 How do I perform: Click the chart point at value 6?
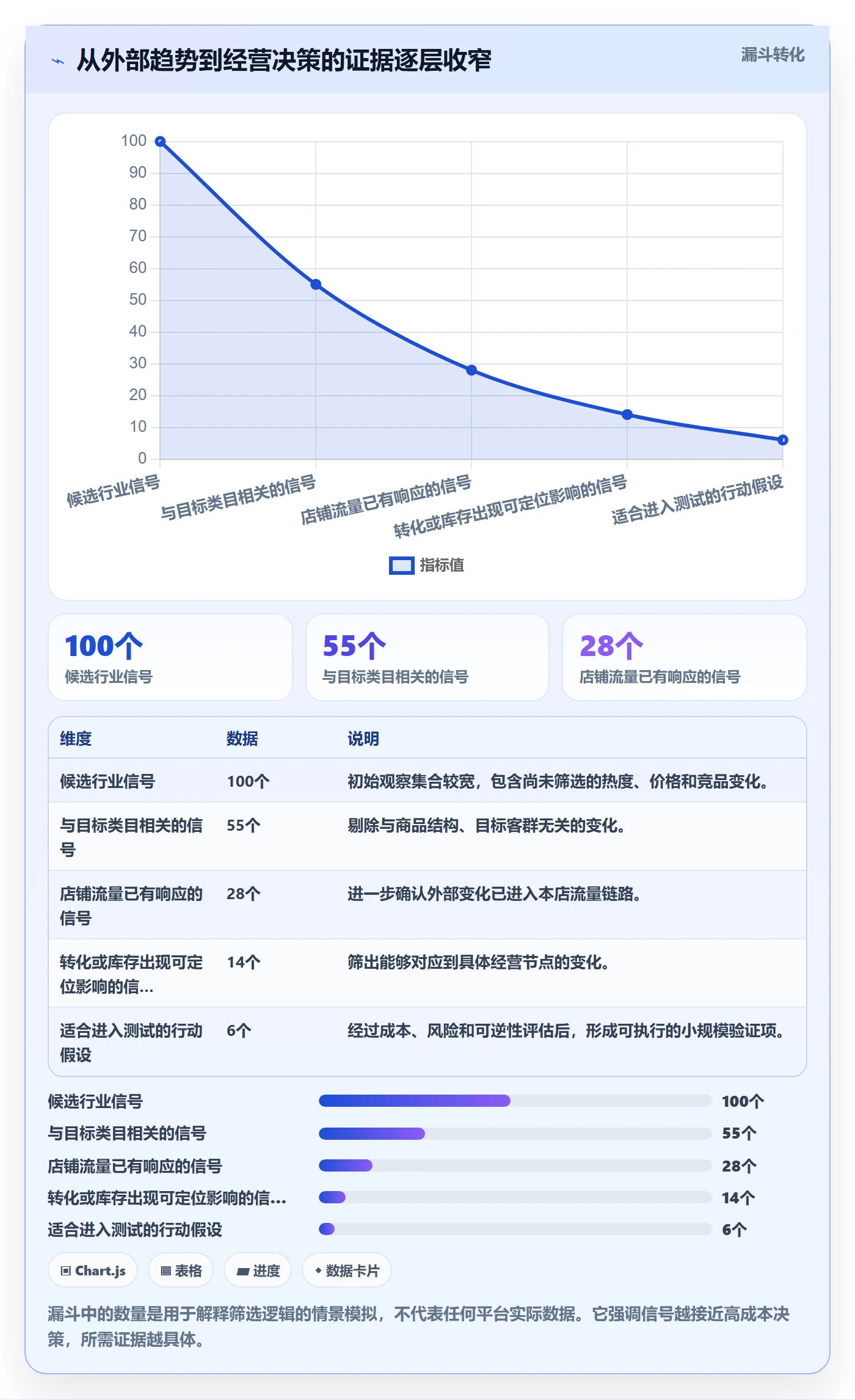coord(783,440)
